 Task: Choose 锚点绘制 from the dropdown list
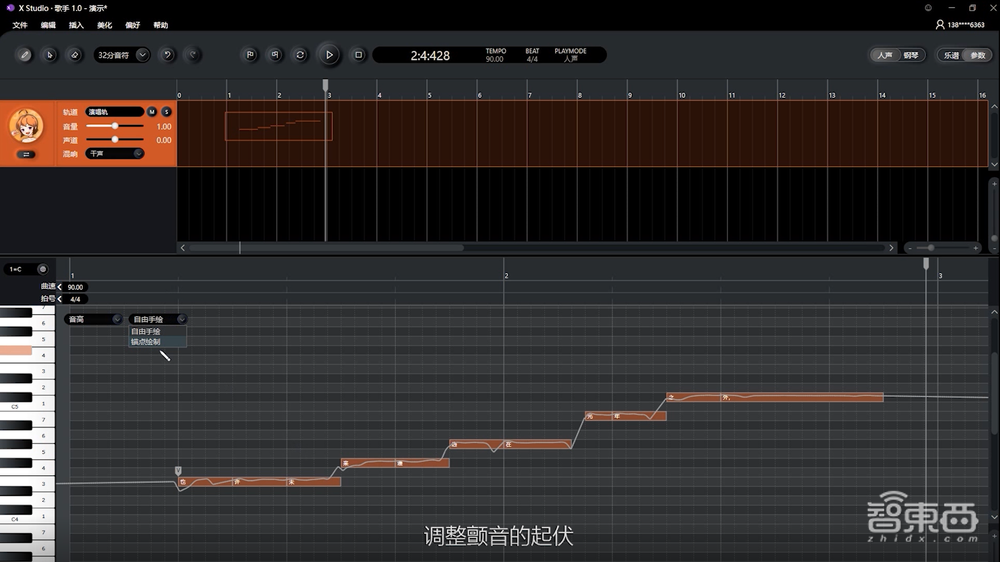tap(146, 342)
